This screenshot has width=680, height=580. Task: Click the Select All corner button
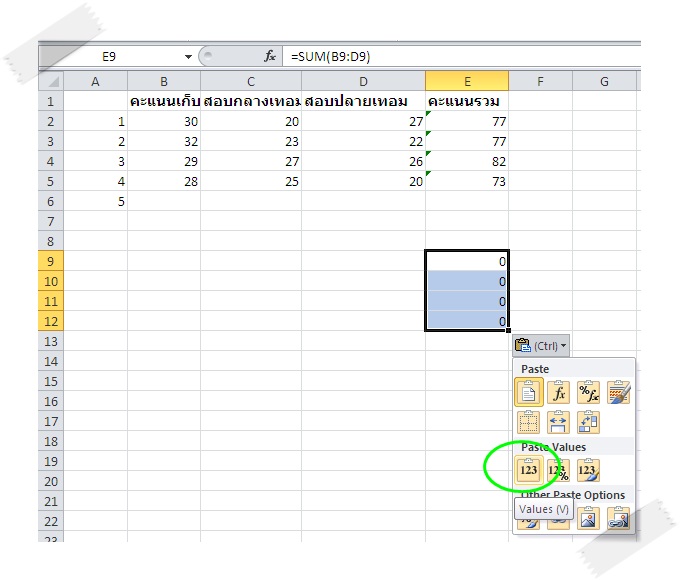point(51,81)
